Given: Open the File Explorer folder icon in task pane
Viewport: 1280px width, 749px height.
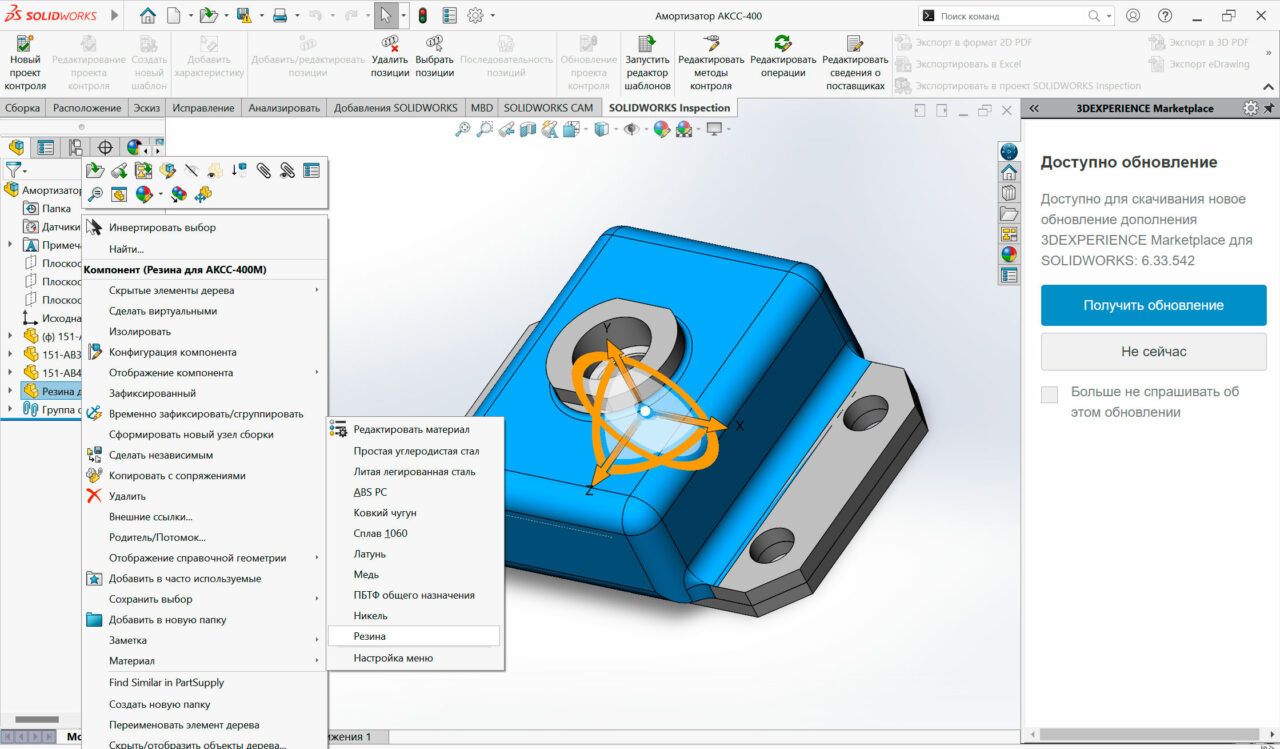Looking at the screenshot, I should [x=1009, y=214].
